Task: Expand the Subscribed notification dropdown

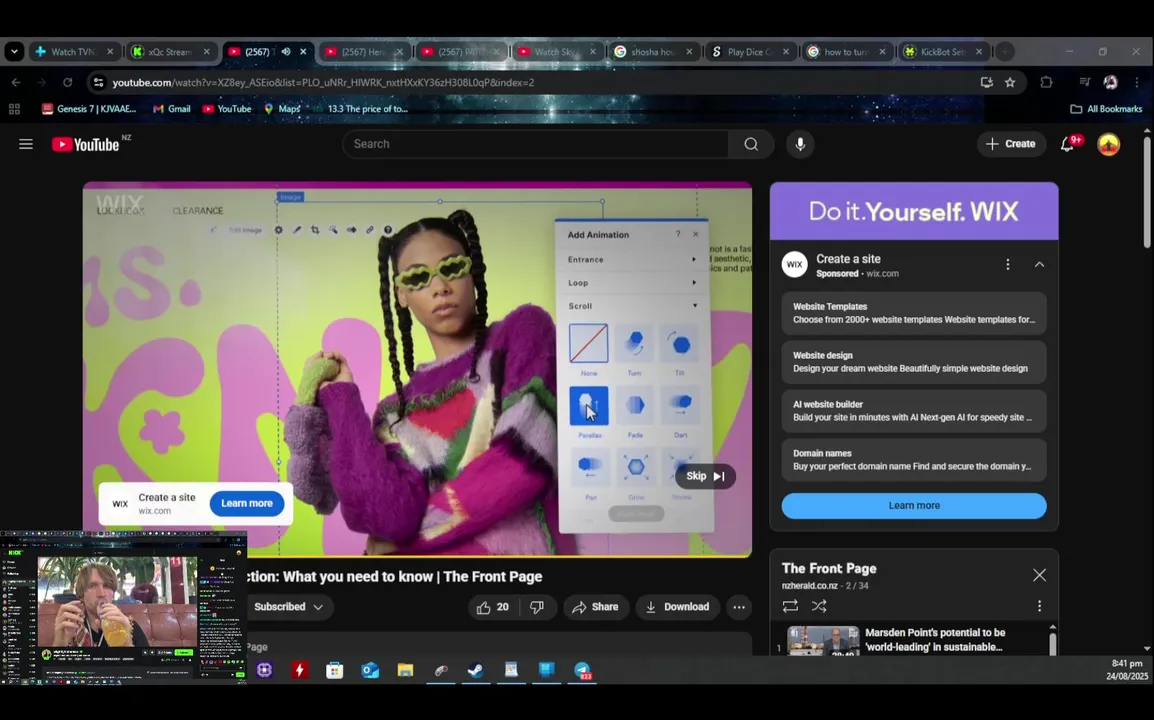Action: point(288,607)
